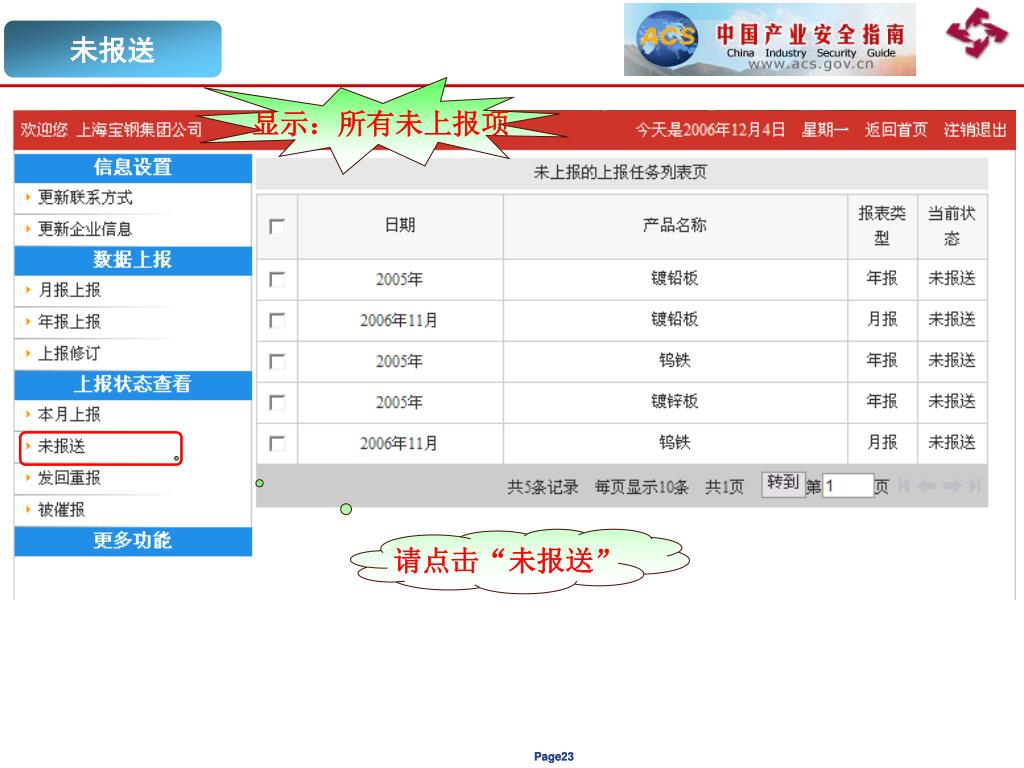
Task: Toggle the select-all checkbox in table header
Action: 277,227
